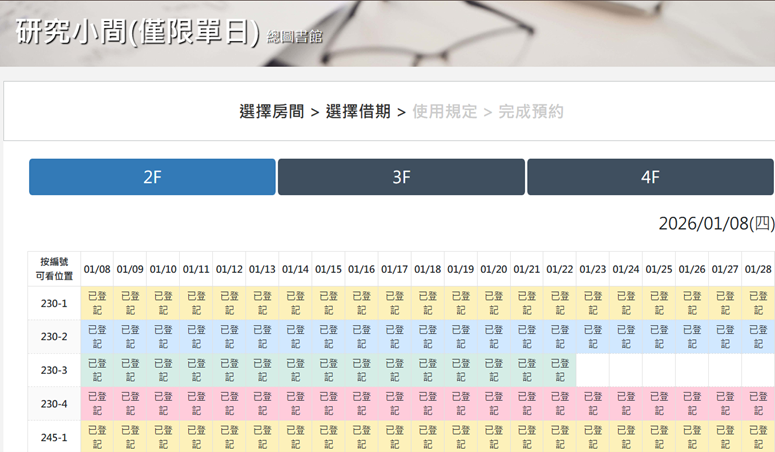Viewport: 775px width, 452px height.
Task: Choose empty 230-3 slot on 01/25
Action: click(659, 370)
